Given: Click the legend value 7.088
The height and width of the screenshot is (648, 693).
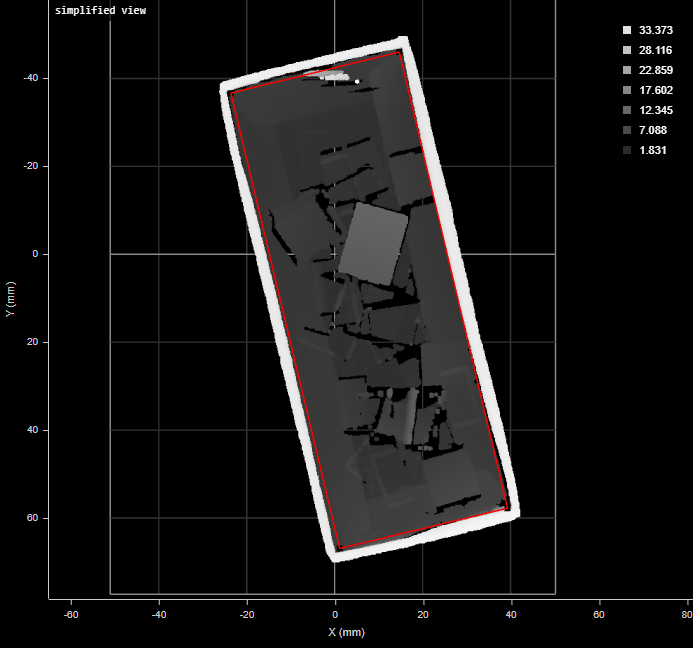Looking at the screenshot, I should [653, 130].
